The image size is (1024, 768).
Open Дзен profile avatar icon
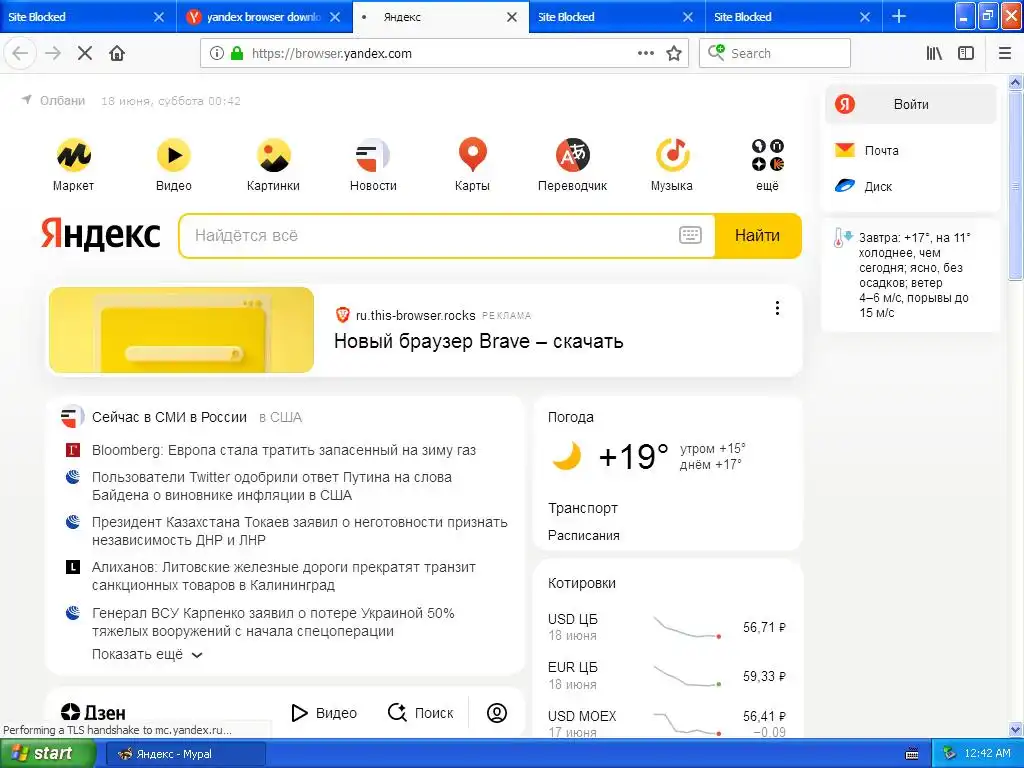click(x=497, y=712)
